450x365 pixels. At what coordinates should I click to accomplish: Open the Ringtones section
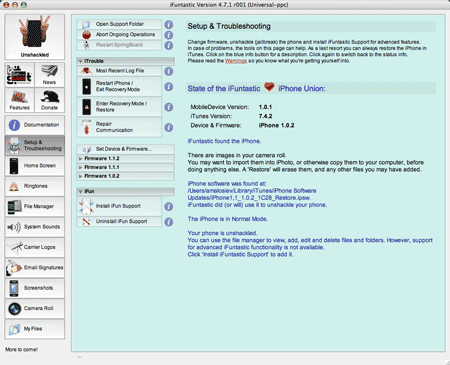click(35, 186)
